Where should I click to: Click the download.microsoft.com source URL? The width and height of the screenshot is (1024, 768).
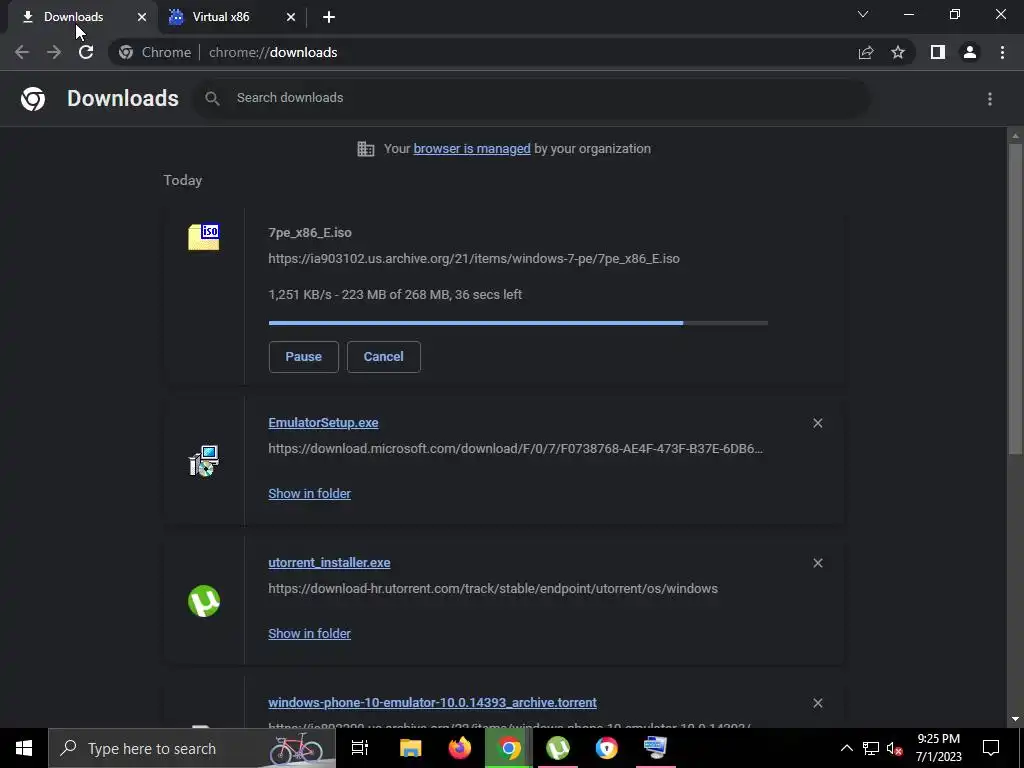pos(515,449)
